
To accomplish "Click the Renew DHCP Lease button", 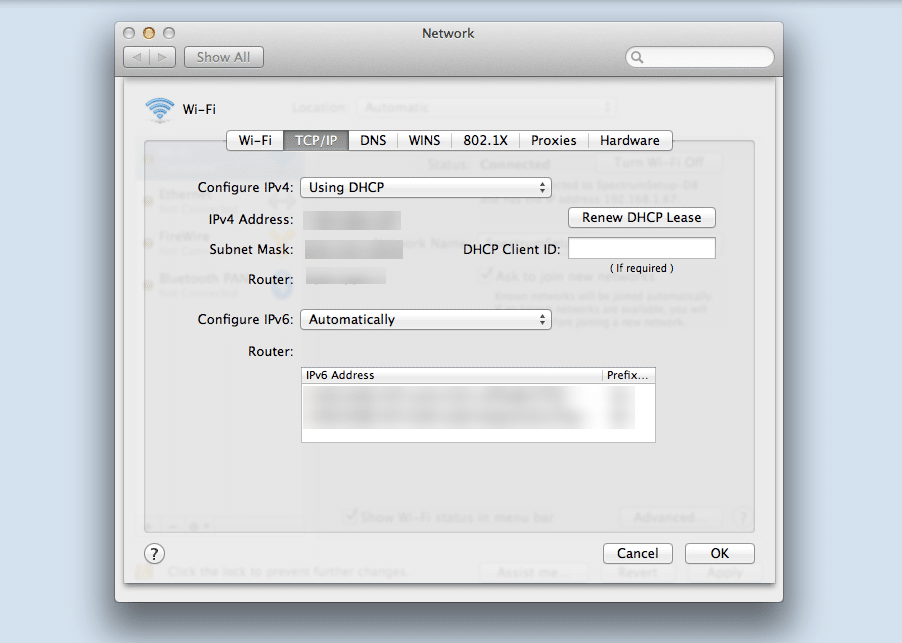I will tap(641, 217).
